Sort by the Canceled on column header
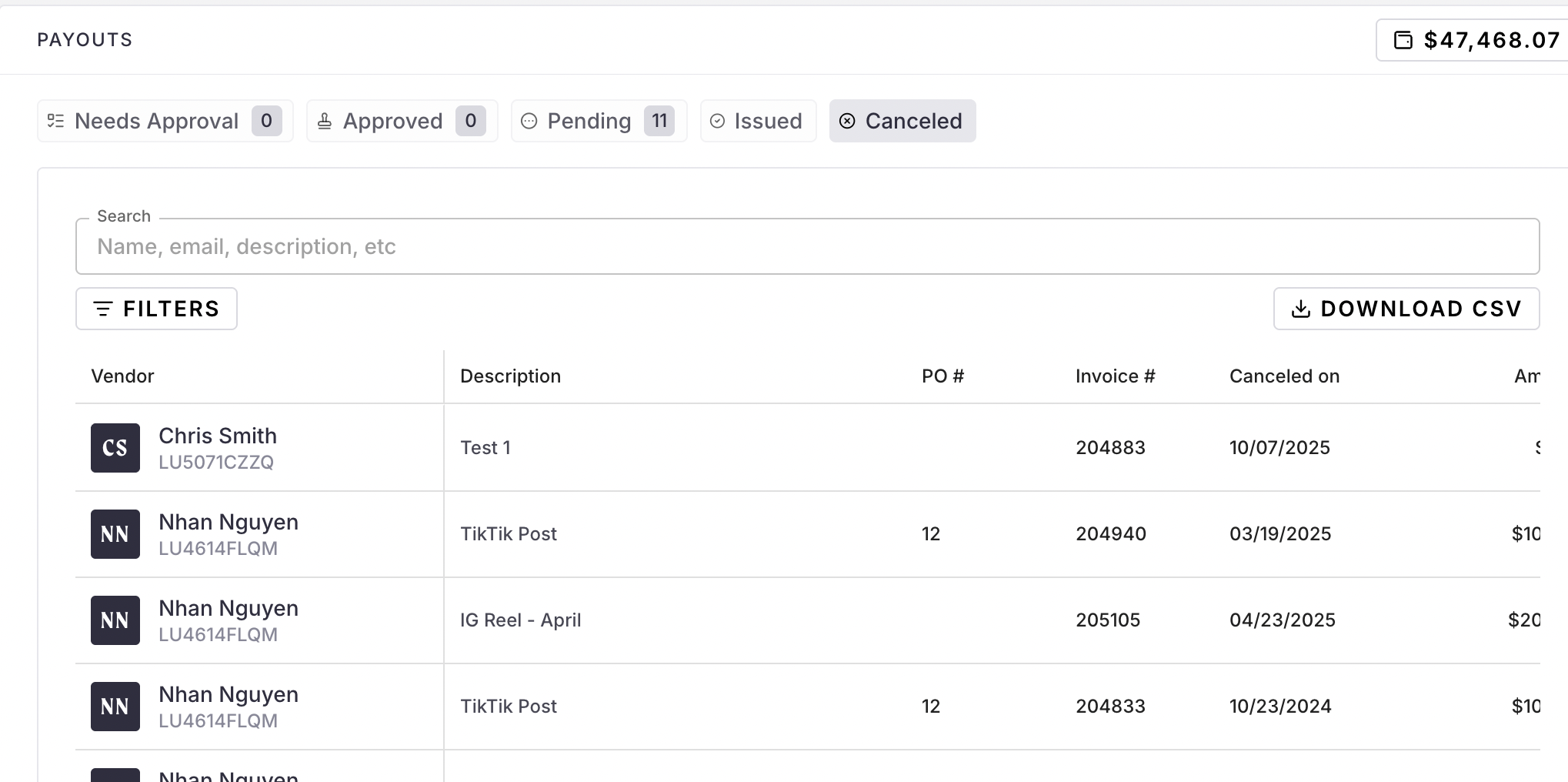Screen dimensions: 1568x782 tap(1284, 376)
